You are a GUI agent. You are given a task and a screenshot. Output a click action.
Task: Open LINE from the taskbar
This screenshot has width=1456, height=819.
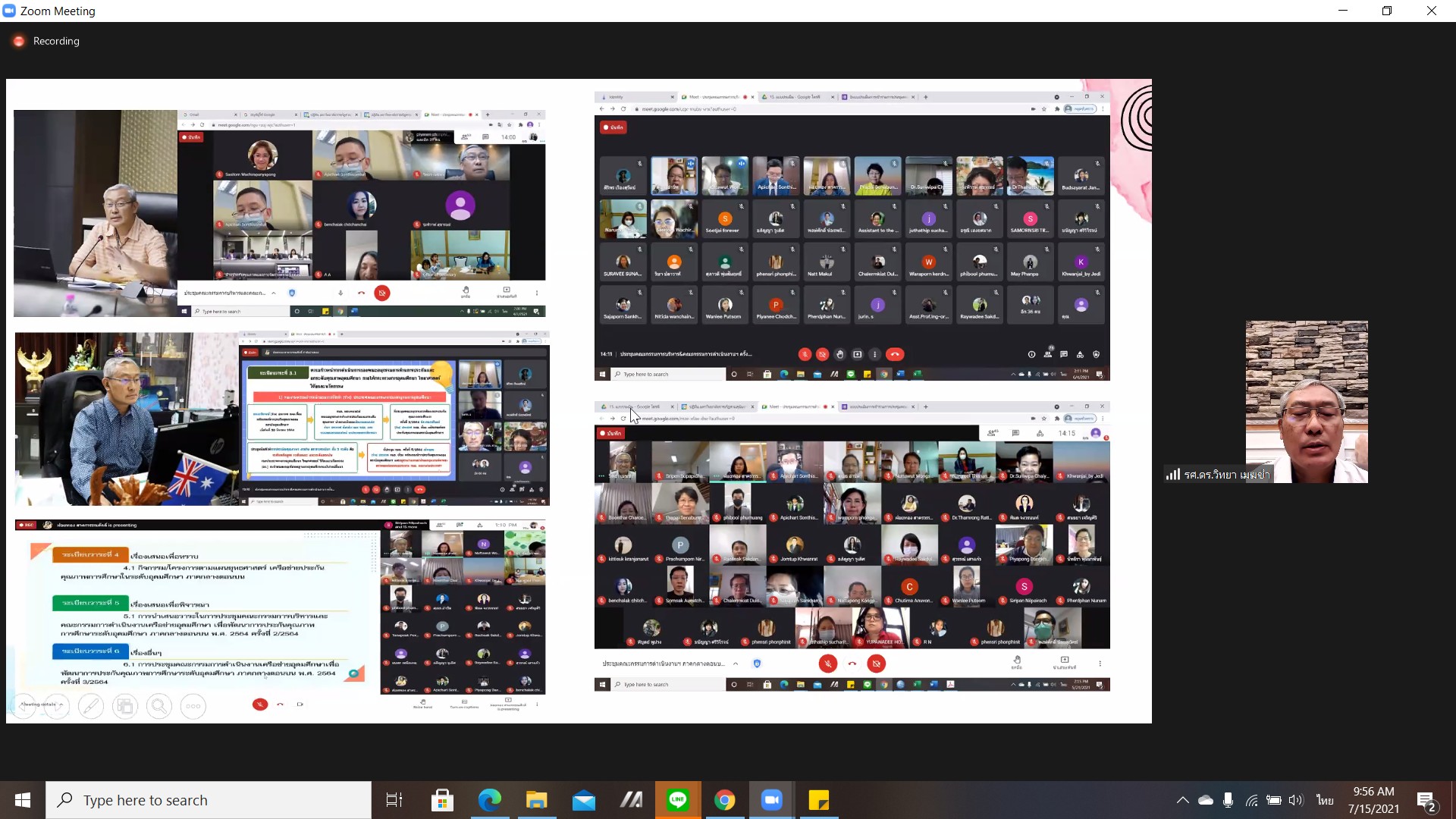click(x=677, y=800)
